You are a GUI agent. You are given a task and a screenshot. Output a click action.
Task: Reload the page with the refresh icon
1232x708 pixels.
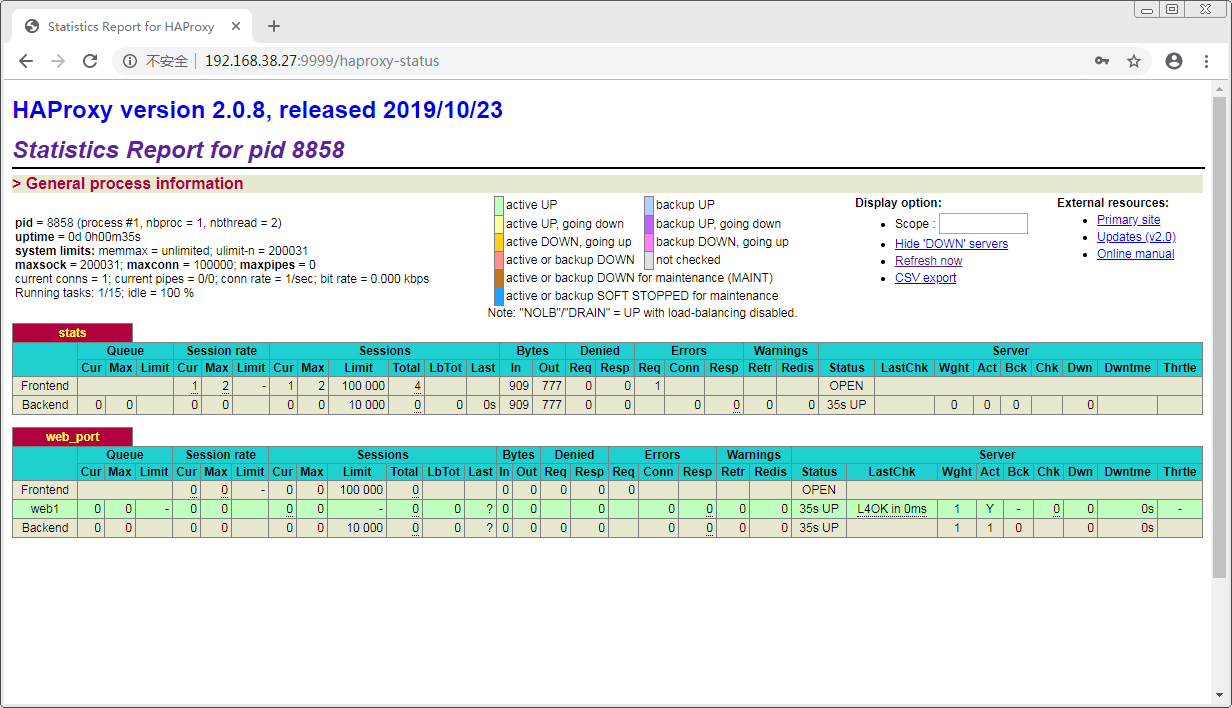[90, 61]
